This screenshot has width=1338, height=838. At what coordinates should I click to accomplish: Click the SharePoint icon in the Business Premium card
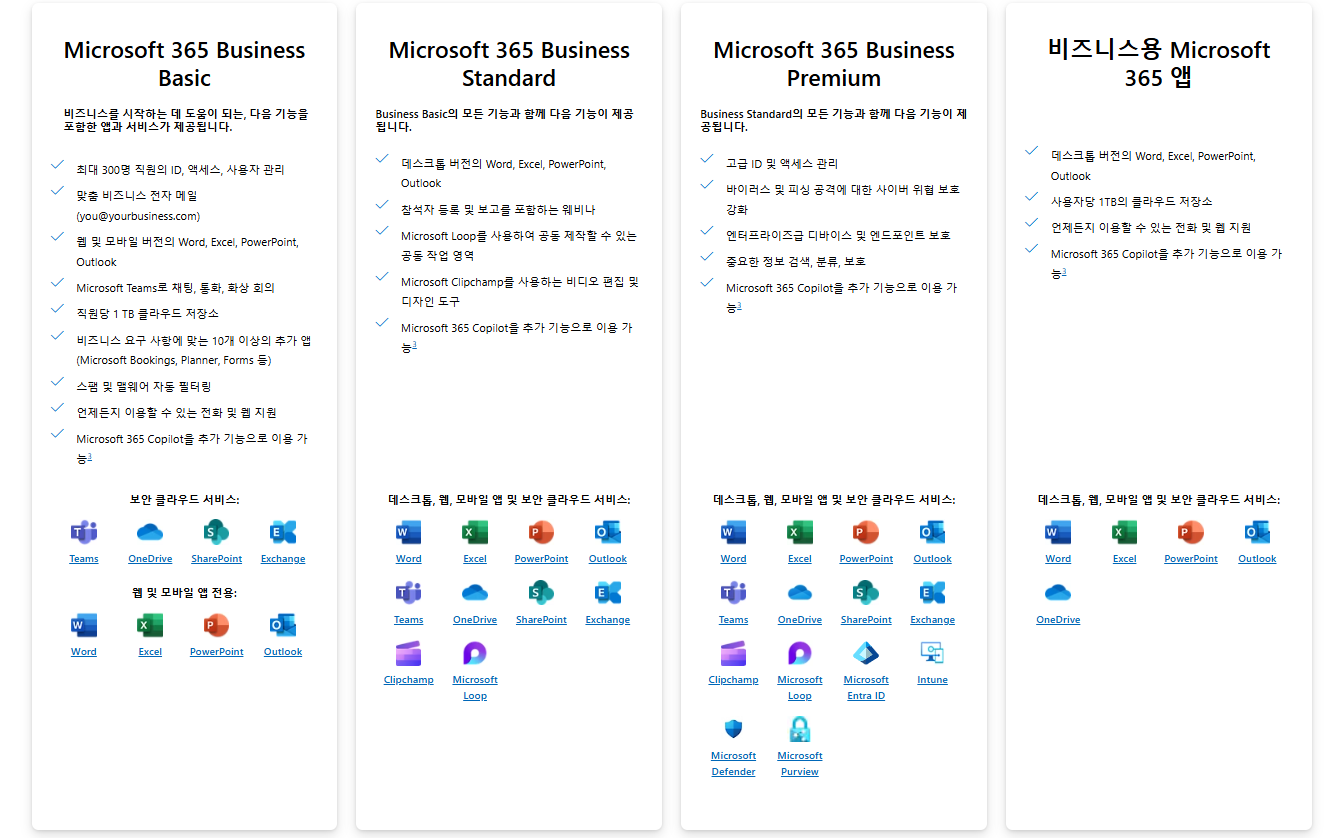pyautogui.click(x=866, y=593)
